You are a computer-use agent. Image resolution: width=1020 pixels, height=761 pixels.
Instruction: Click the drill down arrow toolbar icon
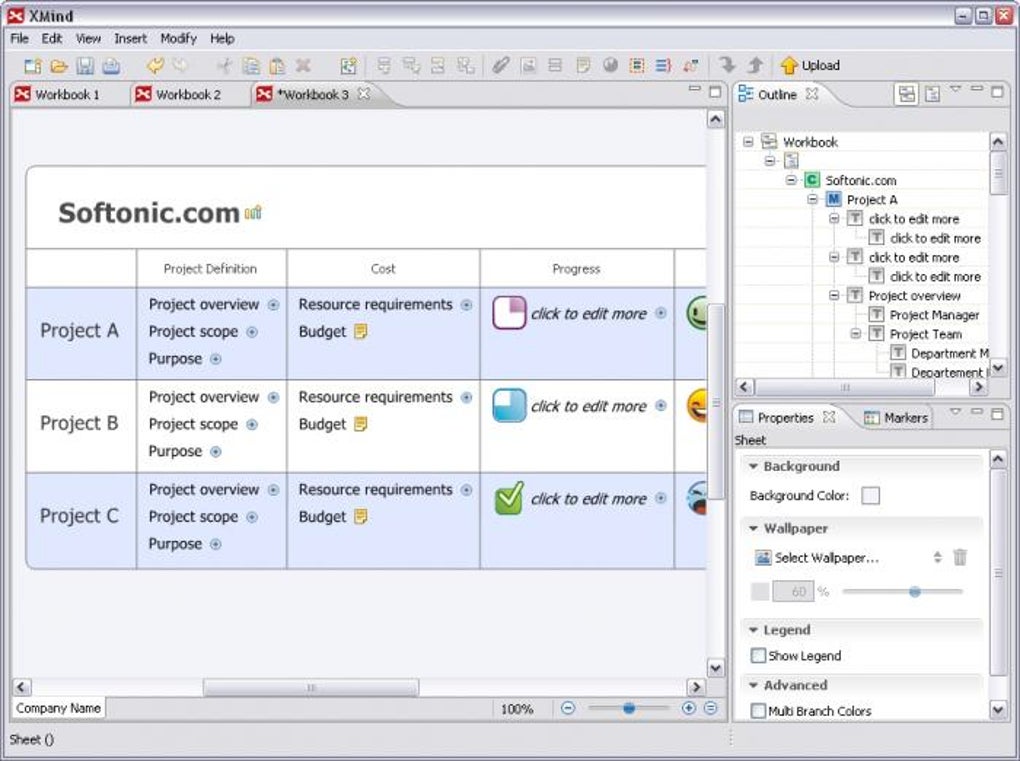[x=727, y=65]
